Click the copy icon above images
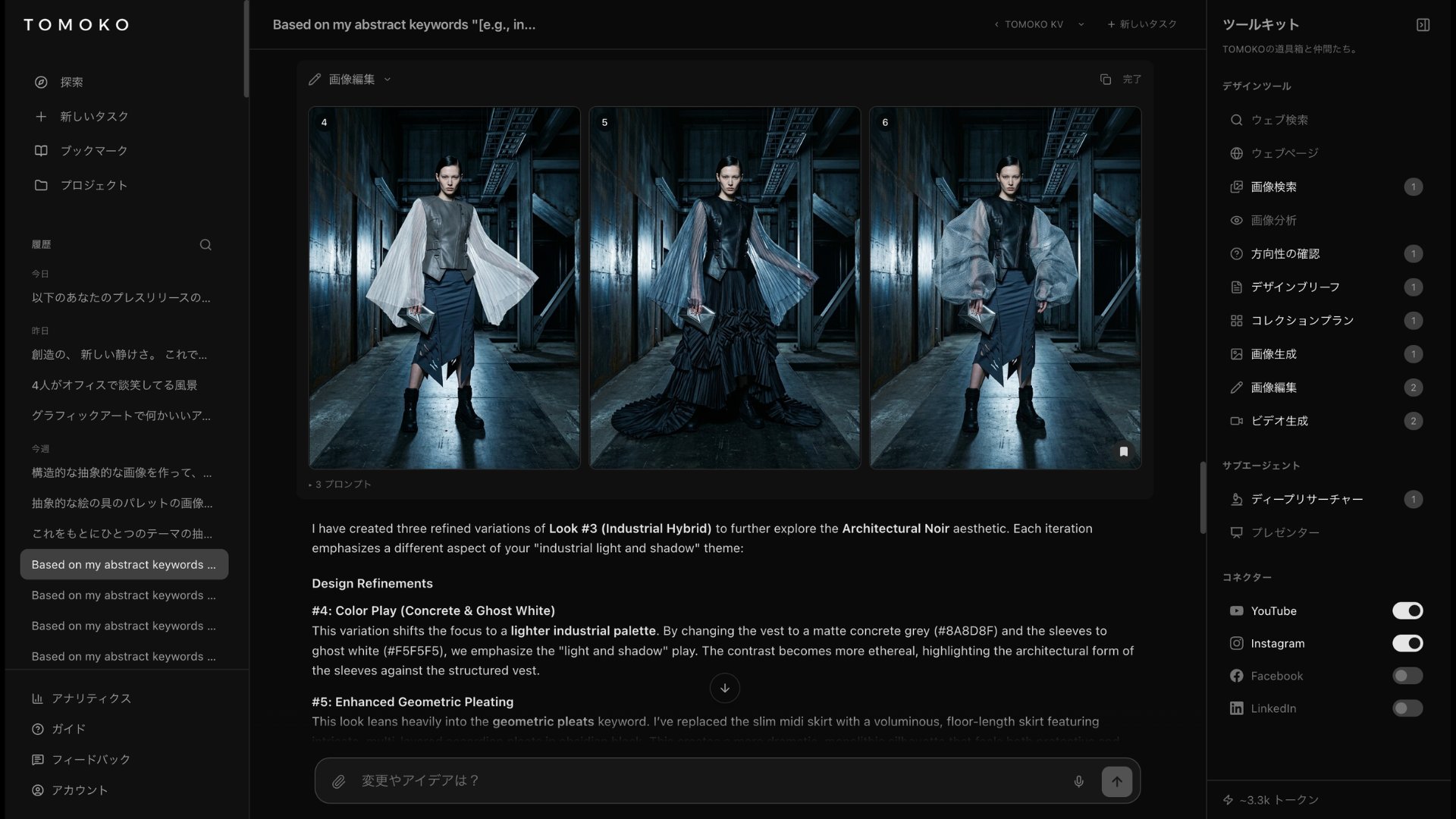Screen dimensions: 1456x819 [x=1105, y=79]
